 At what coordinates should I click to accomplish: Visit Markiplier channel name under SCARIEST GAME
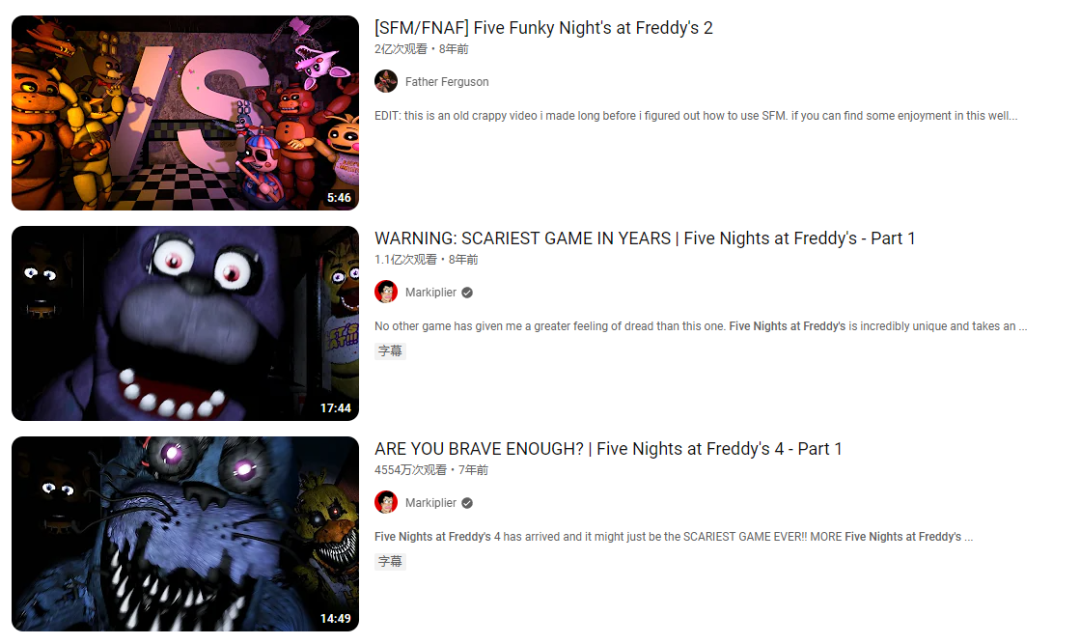click(430, 292)
